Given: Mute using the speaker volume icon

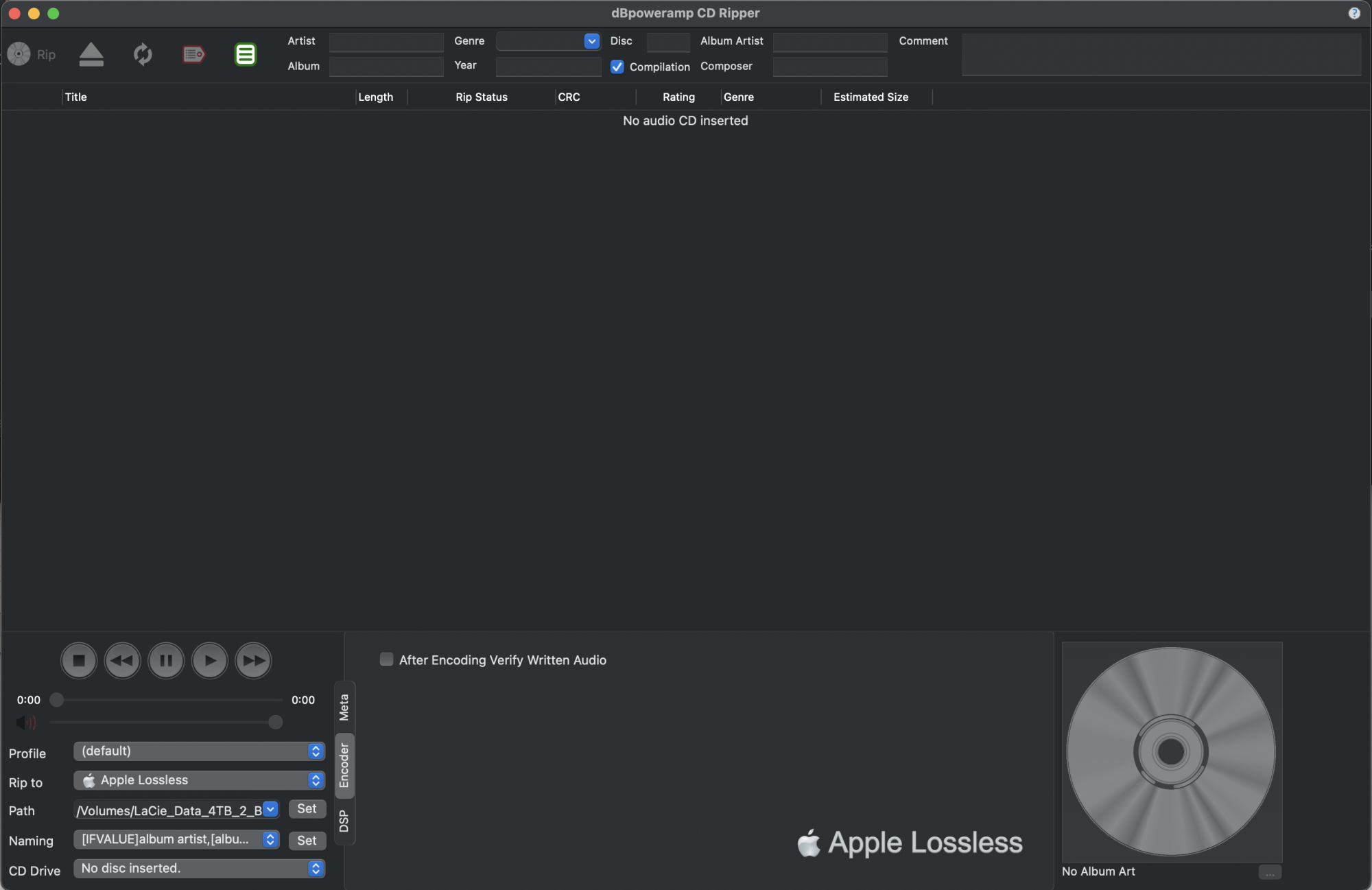Looking at the screenshot, I should [26, 722].
